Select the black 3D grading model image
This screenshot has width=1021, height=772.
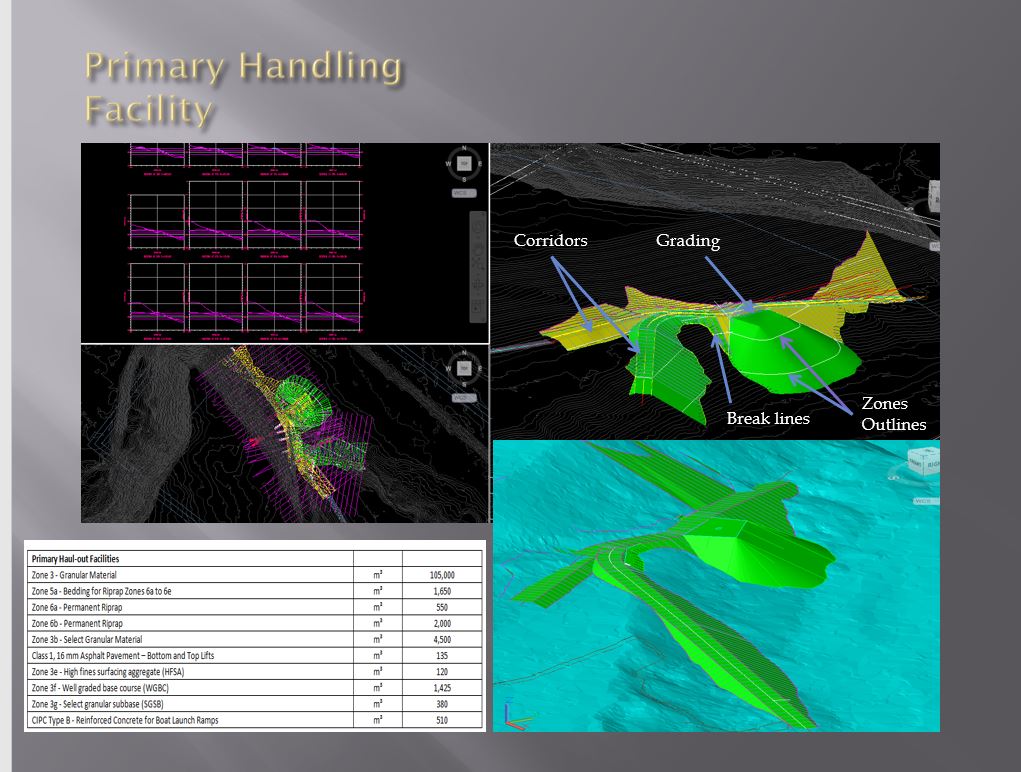point(716,291)
